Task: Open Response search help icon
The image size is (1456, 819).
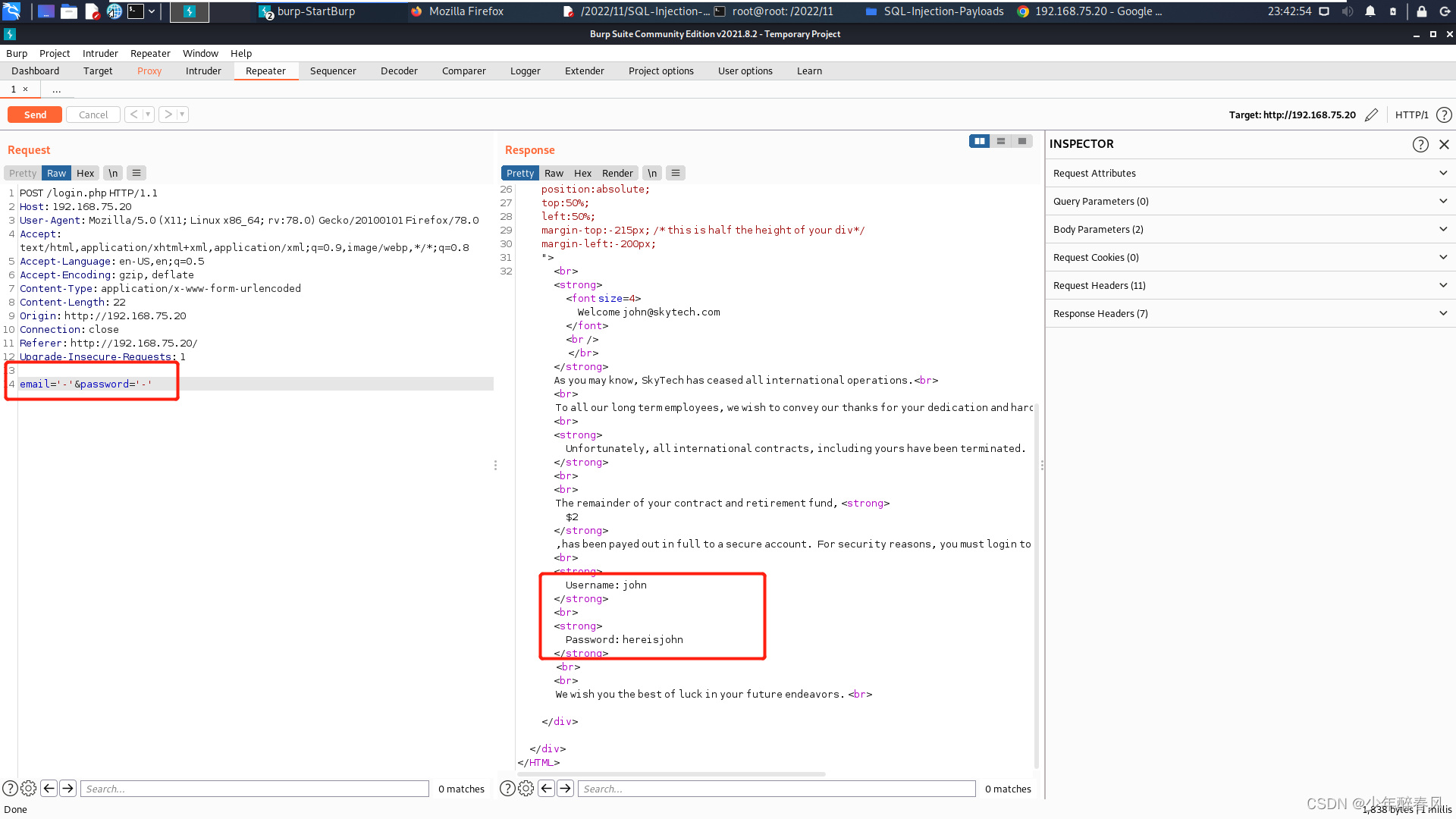Action: click(507, 789)
